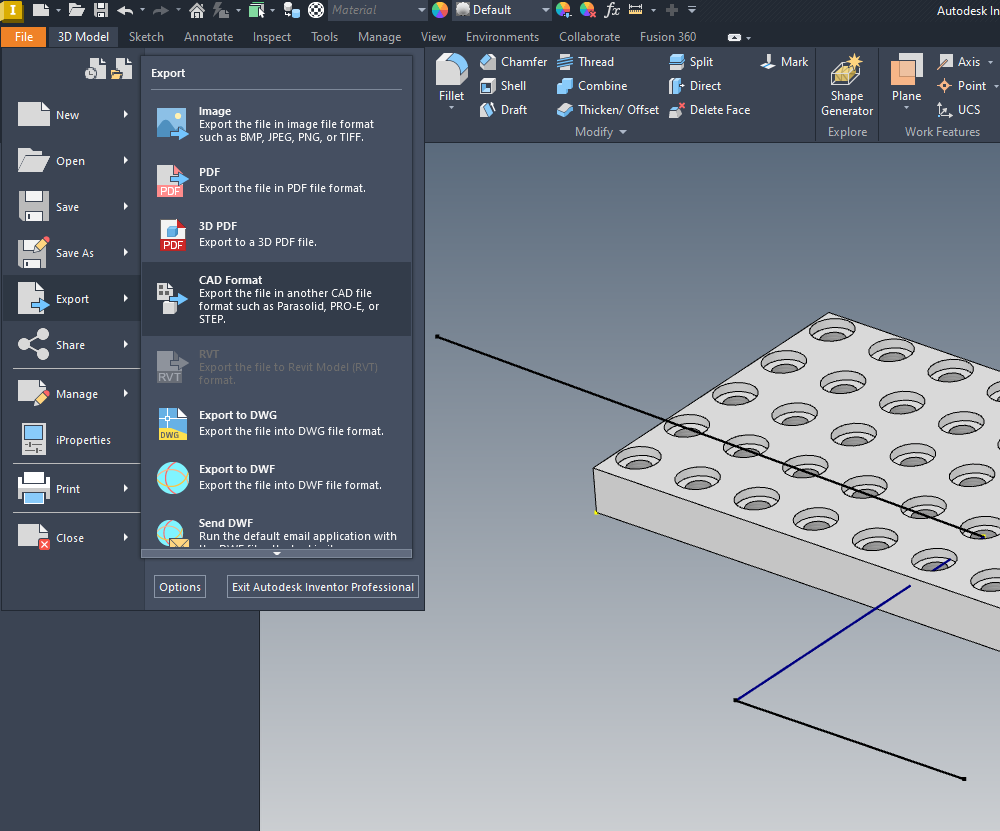
Task: Click the Clear appearance icon
Action: (587, 10)
